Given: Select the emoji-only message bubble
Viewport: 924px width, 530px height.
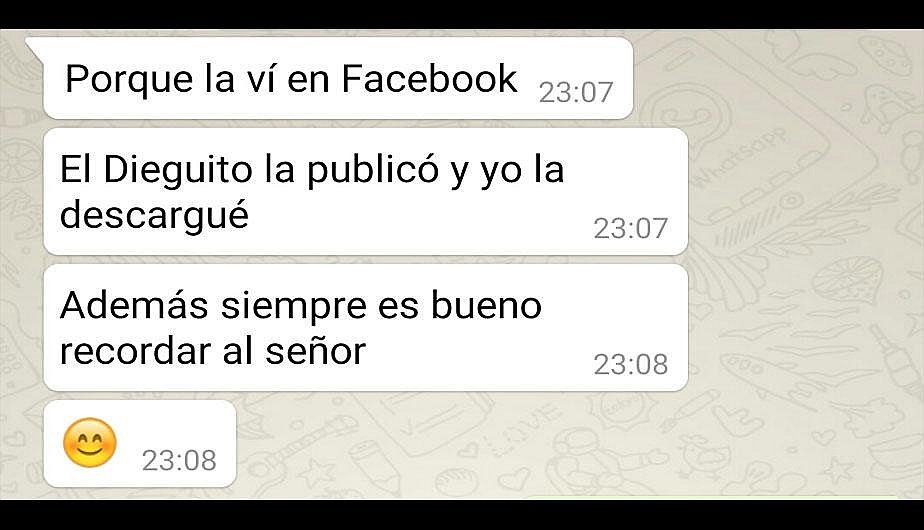Looking at the screenshot, I should 140,443.
